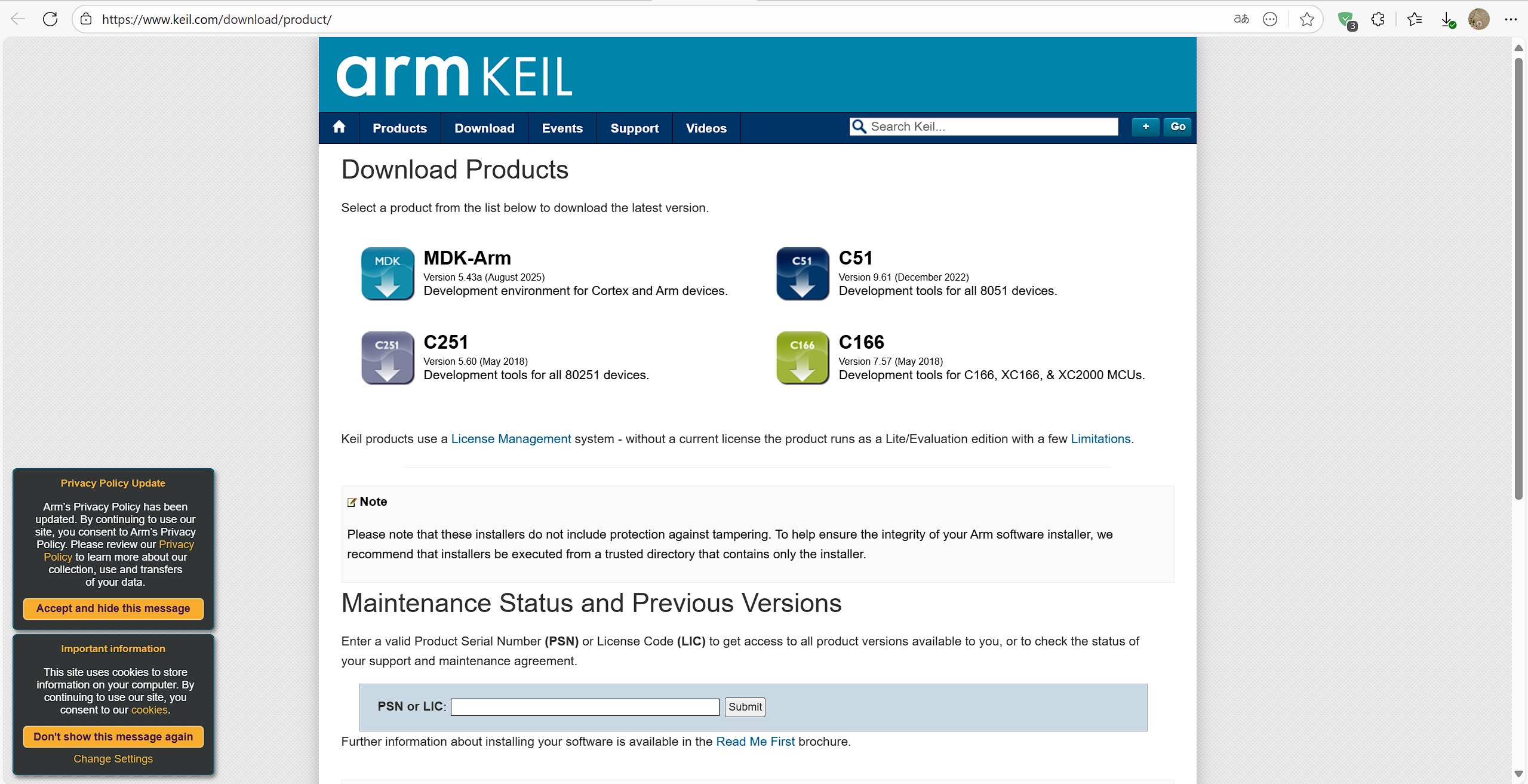Expand search options with the plus button
Image resolution: width=1528 pixels, height=784 pixels.
click(x=1145, y=127)
